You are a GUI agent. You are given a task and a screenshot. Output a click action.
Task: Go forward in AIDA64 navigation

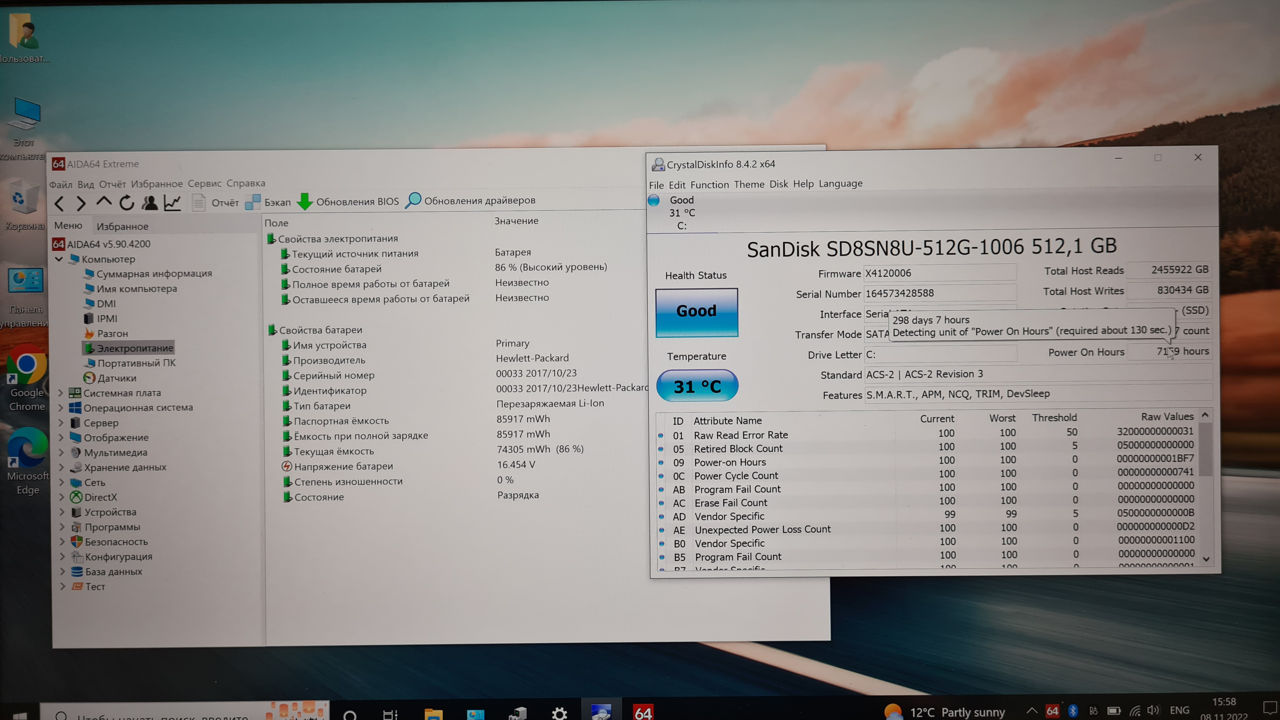click(81, 203)
